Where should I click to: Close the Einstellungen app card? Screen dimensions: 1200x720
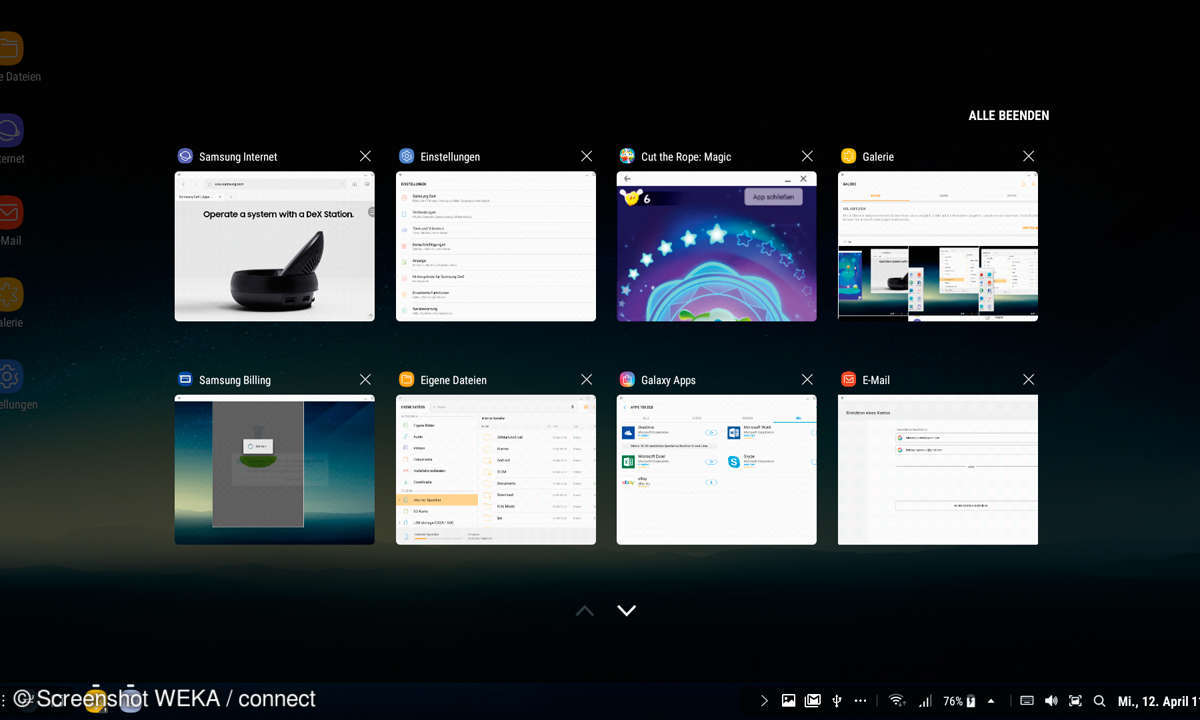[586, 156]
